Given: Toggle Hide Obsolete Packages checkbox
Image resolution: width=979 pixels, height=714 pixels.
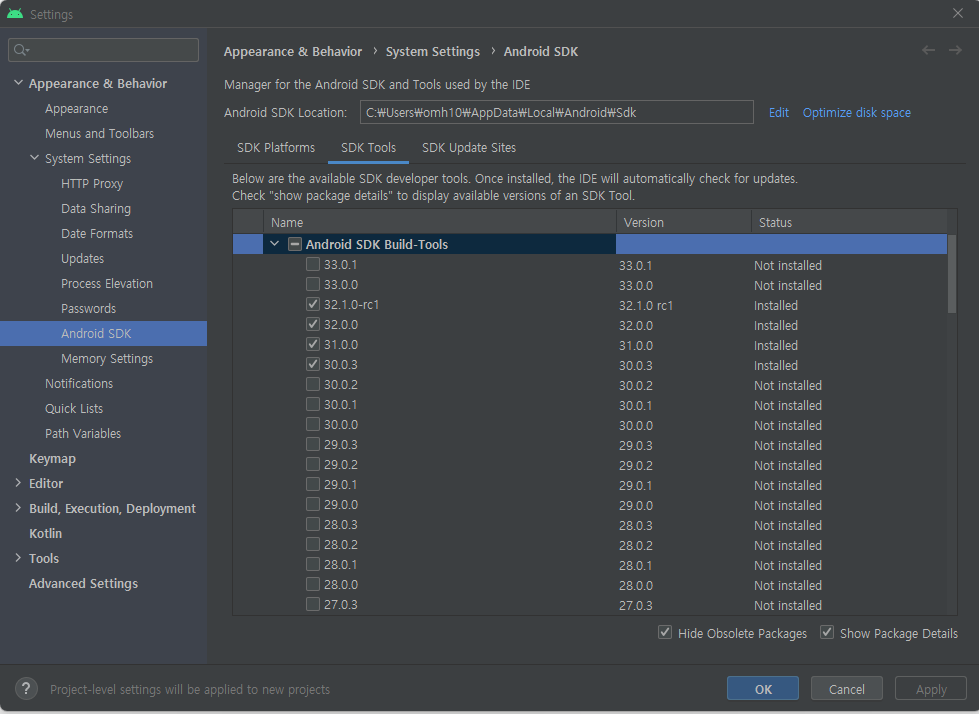Looking at the screenshot, I should point(665,633).
